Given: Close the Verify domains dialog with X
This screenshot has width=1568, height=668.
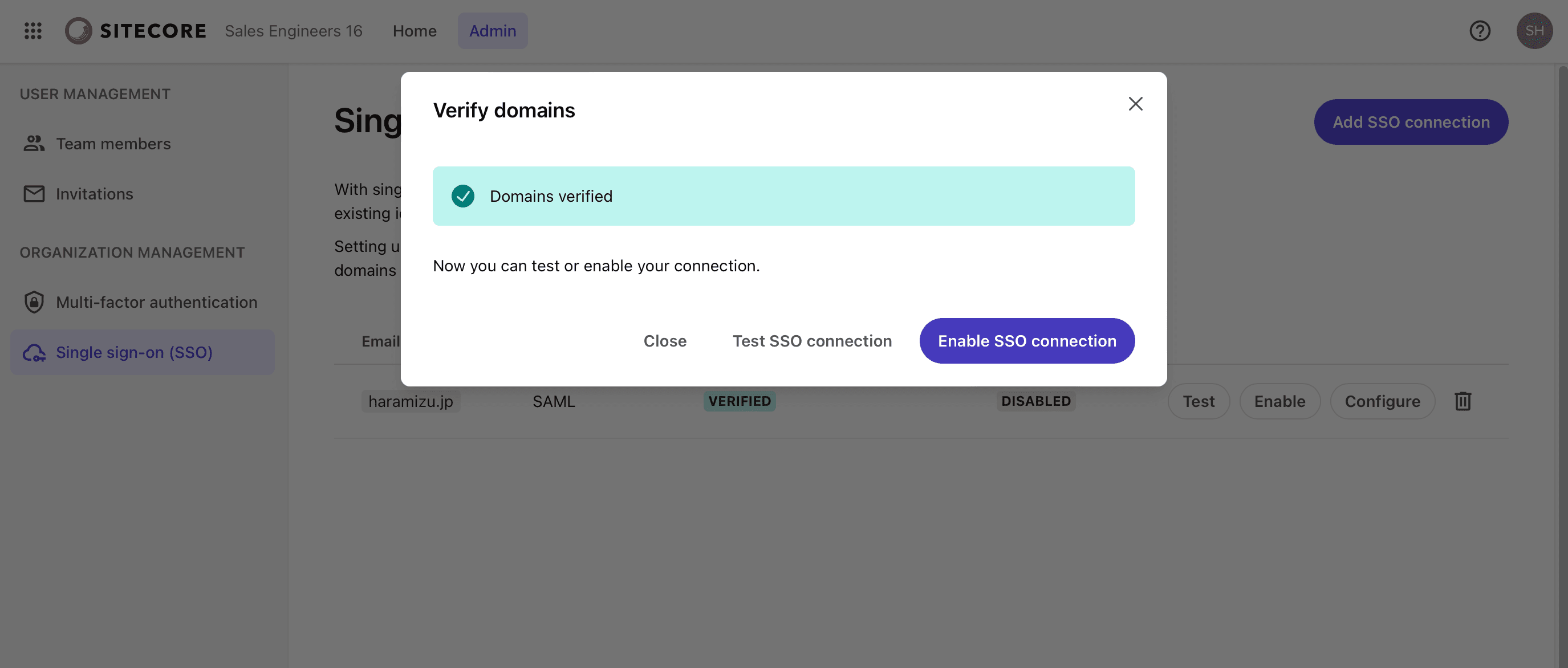Looking at the screenshot, I should (1135, 104).
